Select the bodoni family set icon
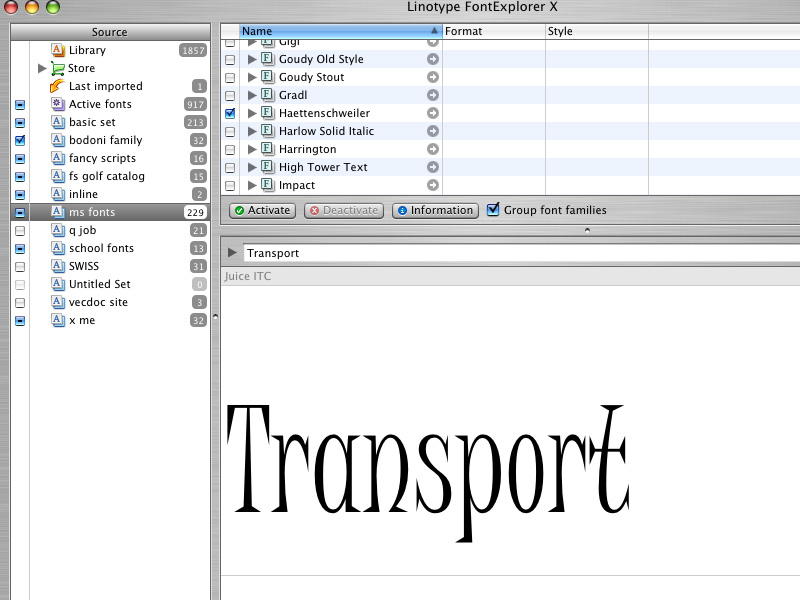The height and width of the screenshot is (600, 800). (58, 140)
